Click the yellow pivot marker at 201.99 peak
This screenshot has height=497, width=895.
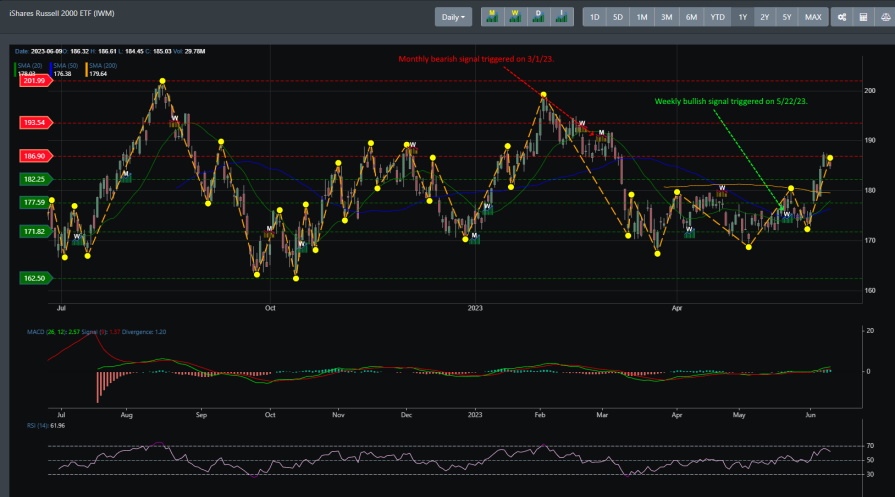pyautogui.click(x=163, y=81)
